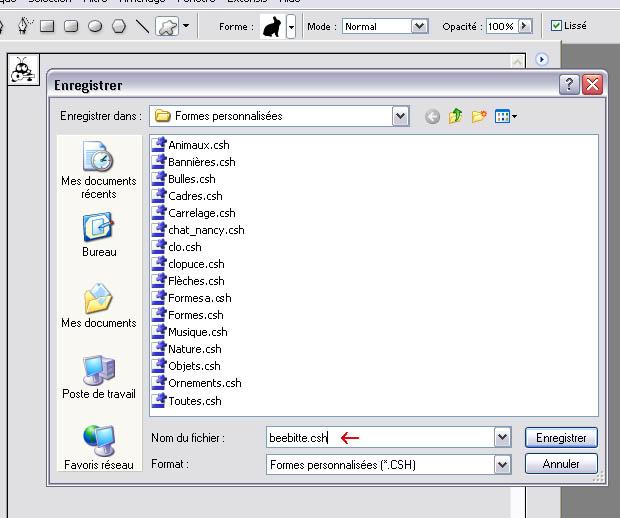Select the chat_nancy.csh file

coord(198,230)
